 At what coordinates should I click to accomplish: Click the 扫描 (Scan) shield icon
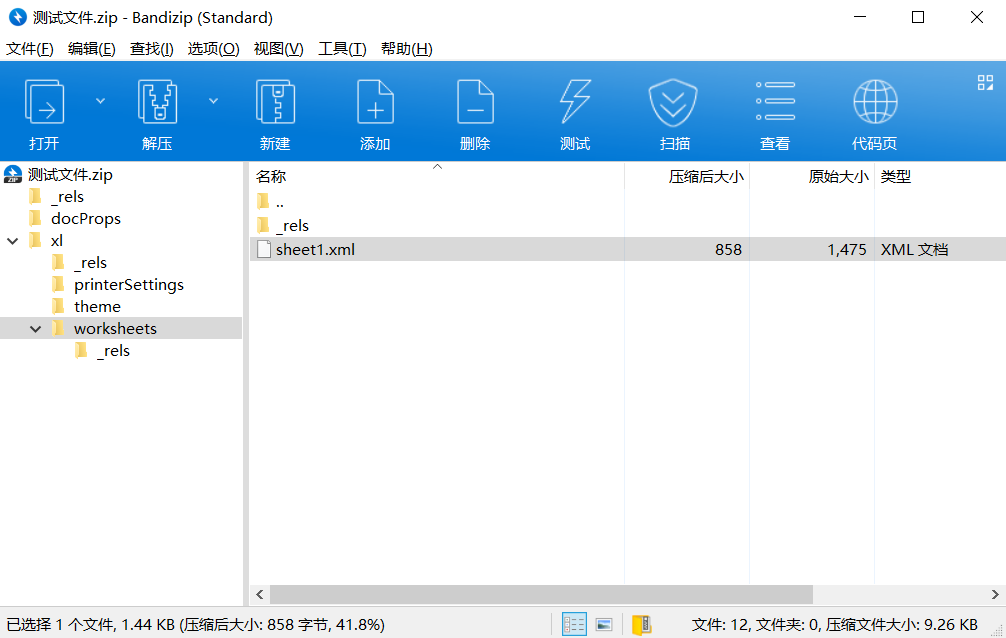coord(675,103)
